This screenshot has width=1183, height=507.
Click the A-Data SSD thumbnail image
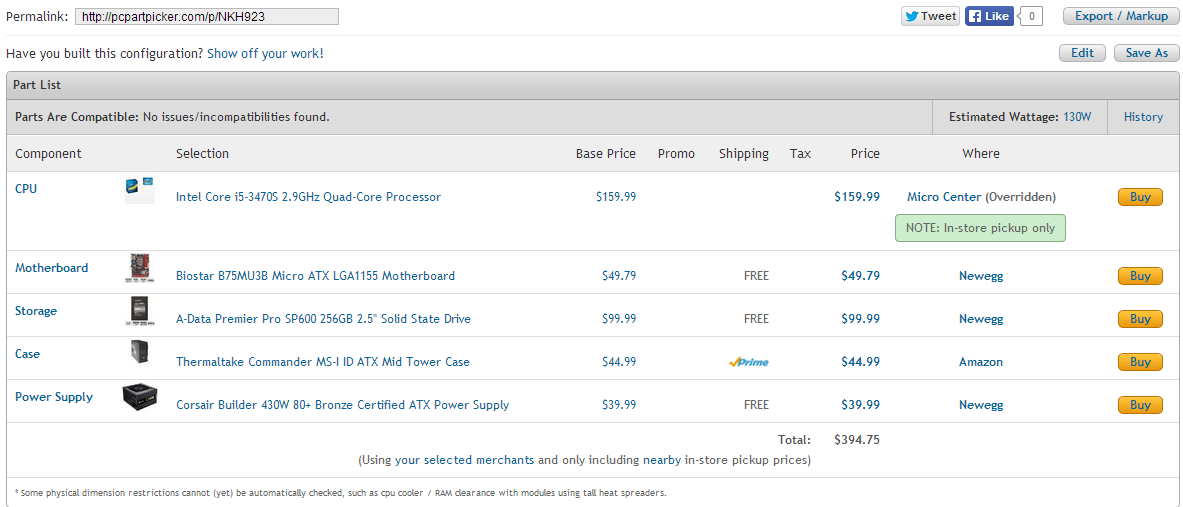(140, 311)
